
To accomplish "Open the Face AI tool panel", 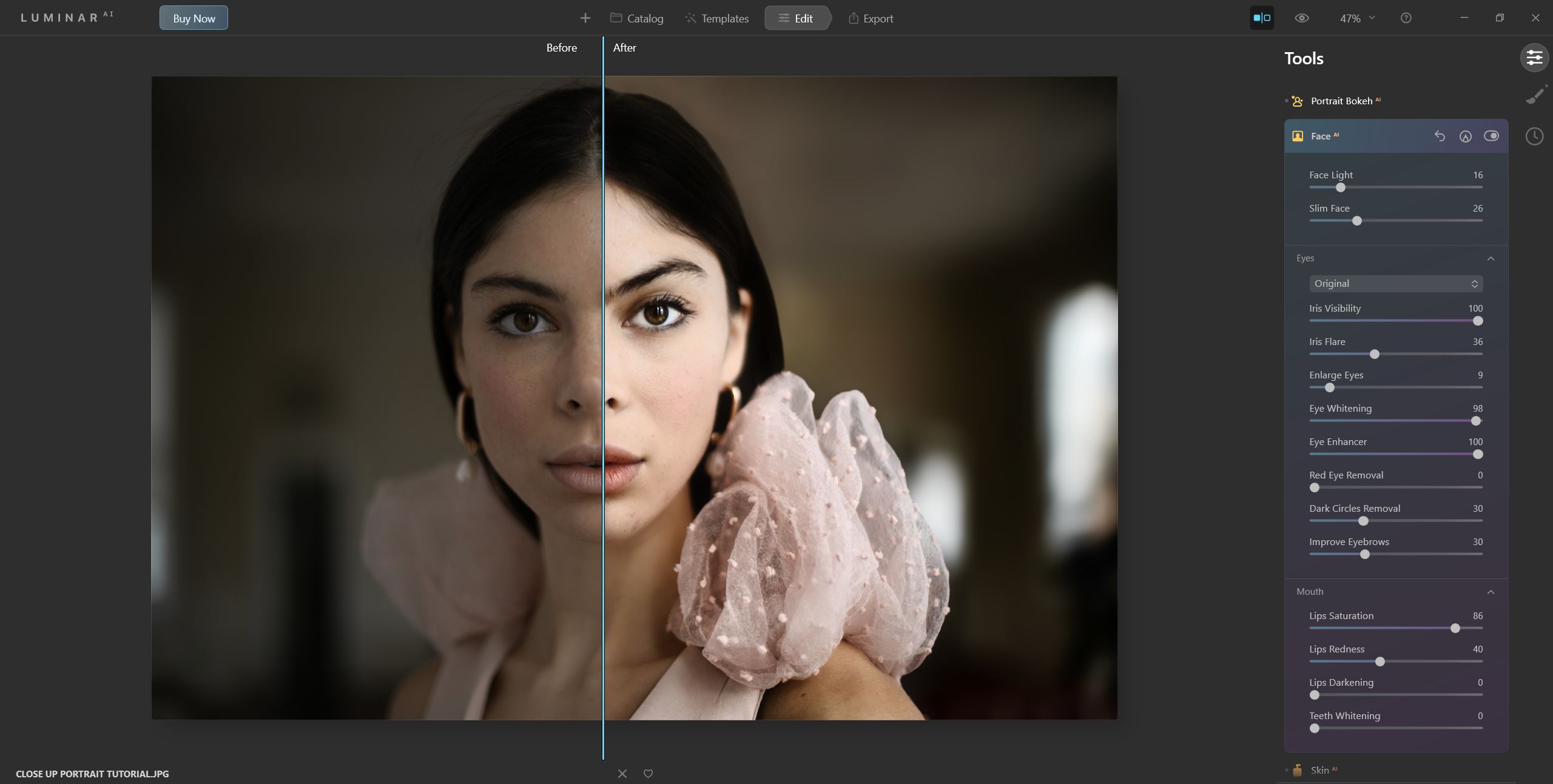I will point(1323,136).
